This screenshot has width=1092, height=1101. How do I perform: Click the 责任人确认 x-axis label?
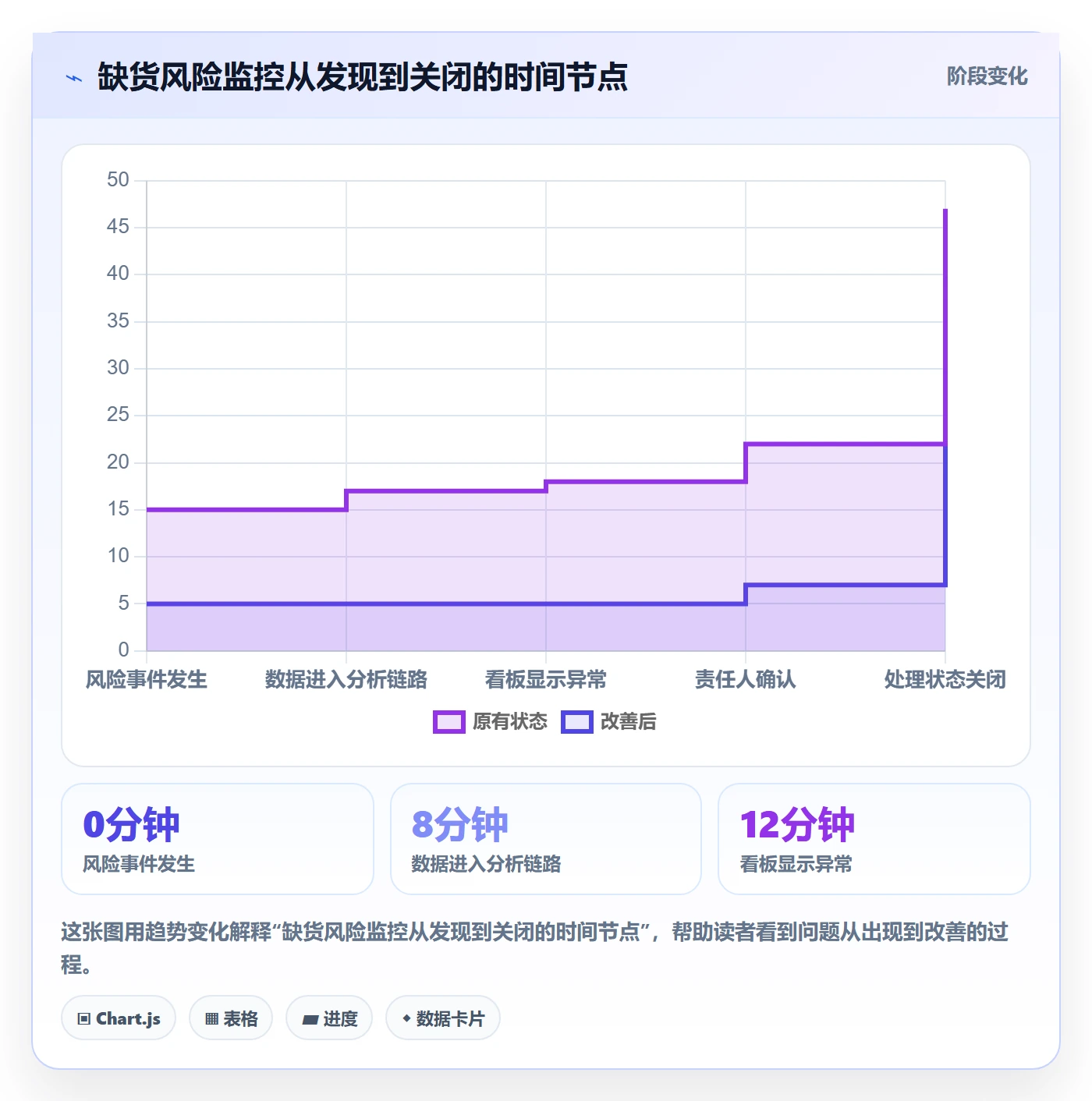coord(746,680)
